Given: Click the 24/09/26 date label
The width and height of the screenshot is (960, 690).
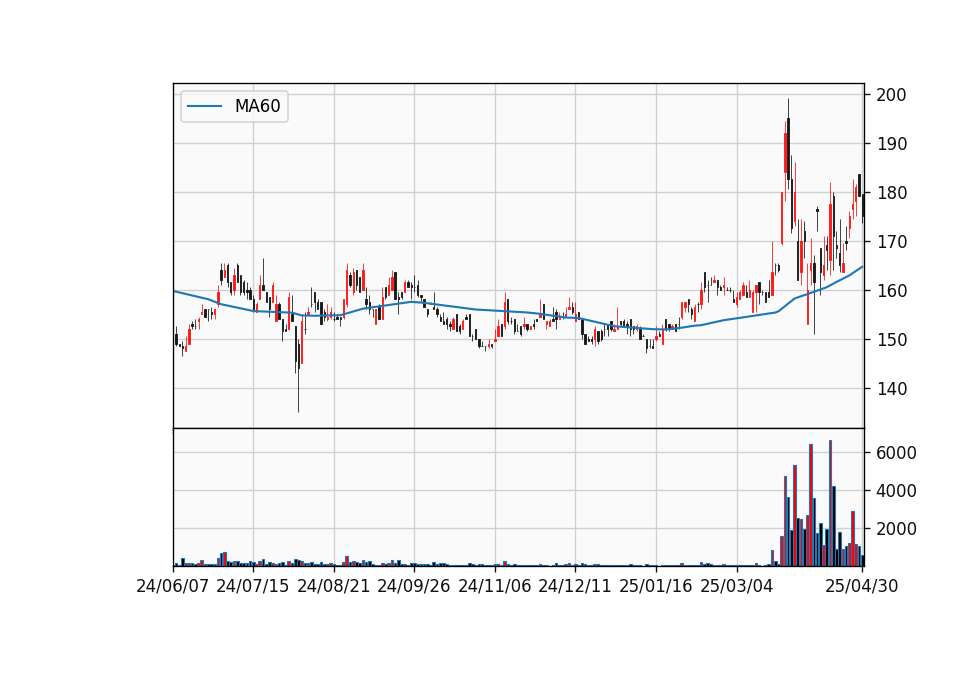Looking at the screenshot, I should (x=414, y=586).
